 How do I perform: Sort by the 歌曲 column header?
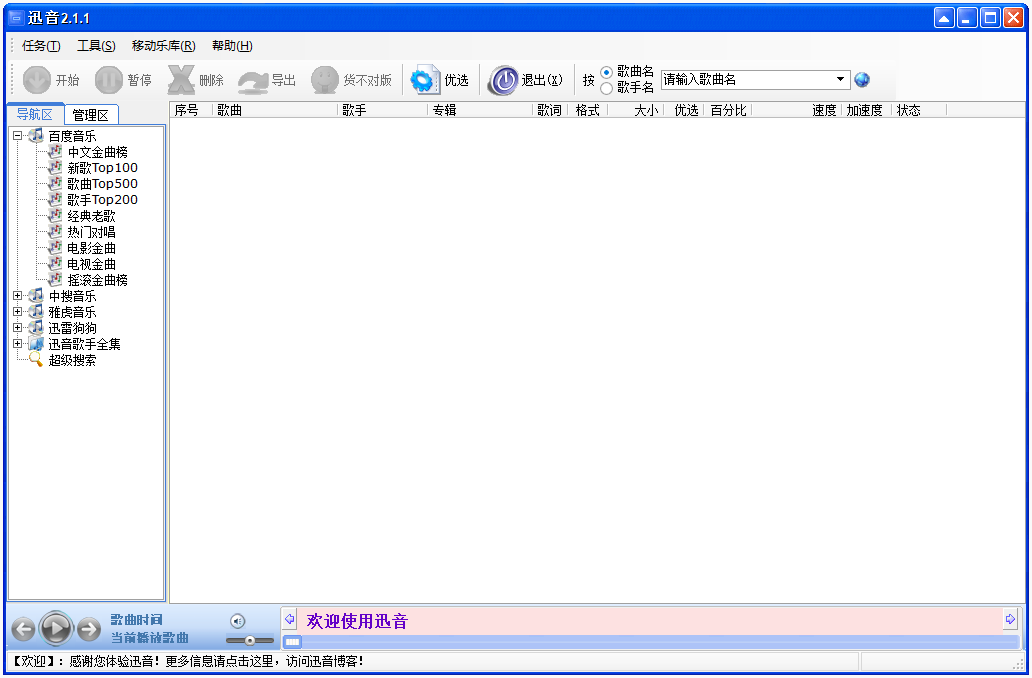[x=275, y=110]
